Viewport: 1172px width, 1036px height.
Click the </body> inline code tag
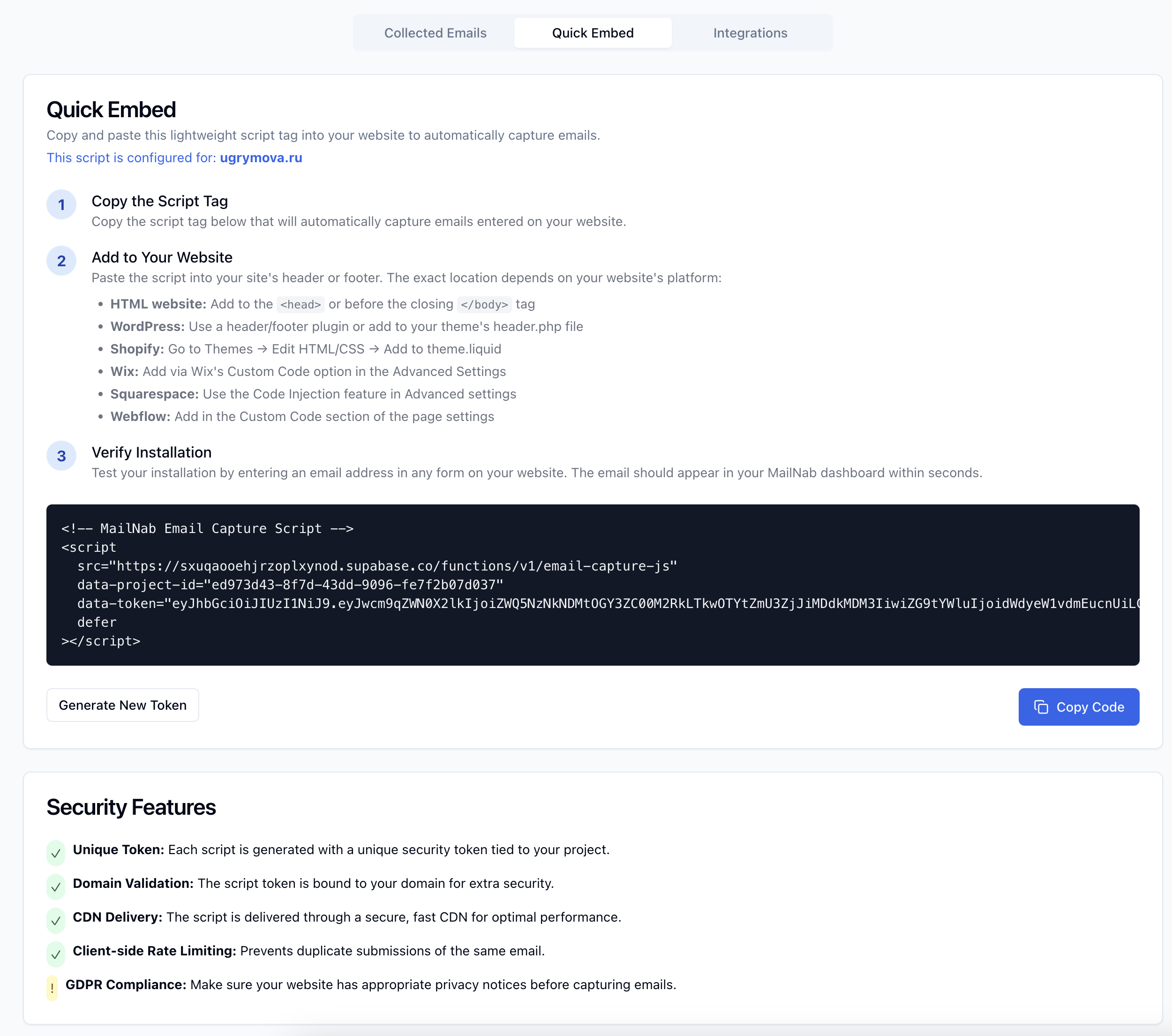(x=484, y=304)
